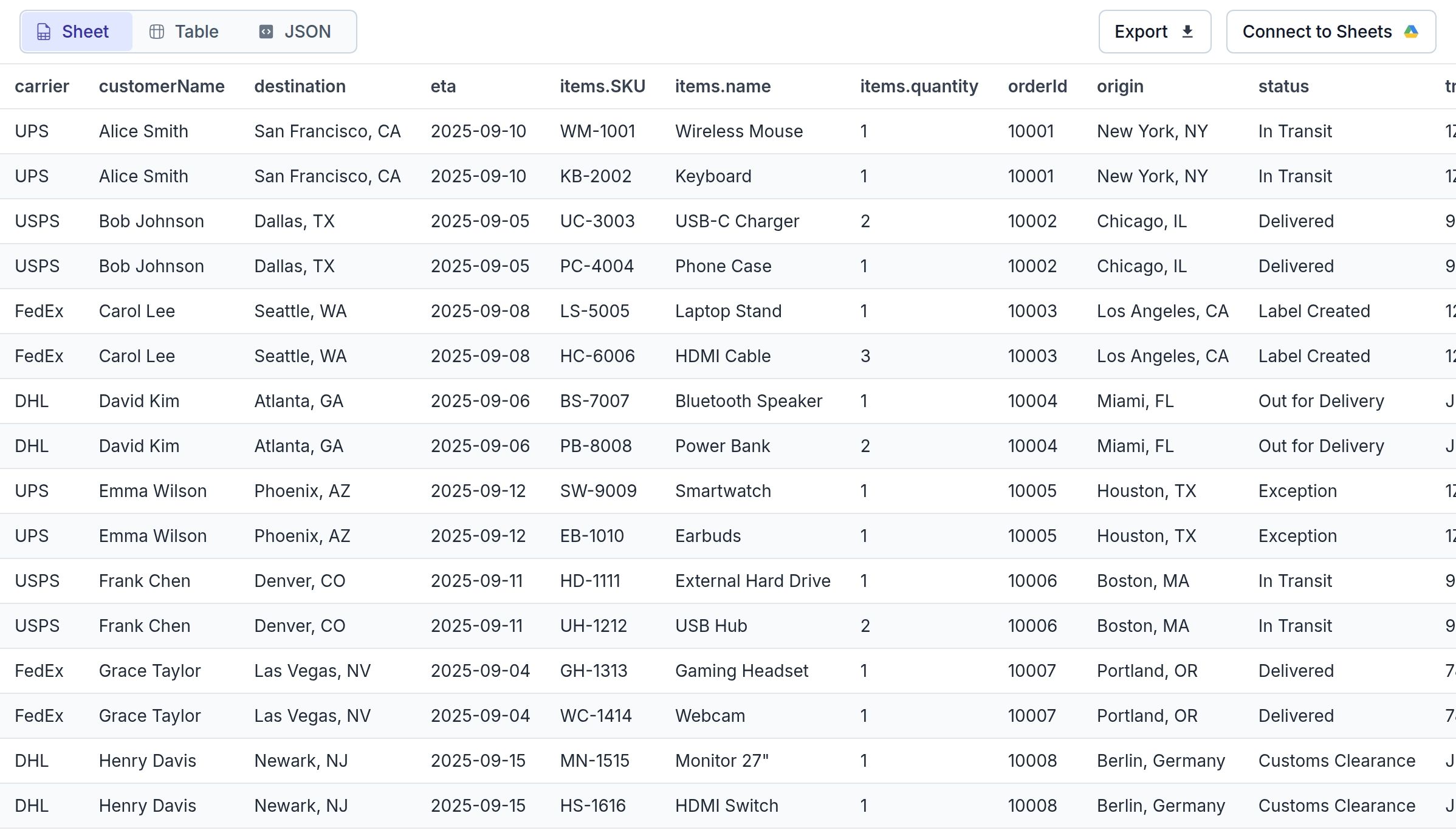The image size is (1456, 830).
Task: Select the PC-4004 SKU cell
Action: [597, 266]
